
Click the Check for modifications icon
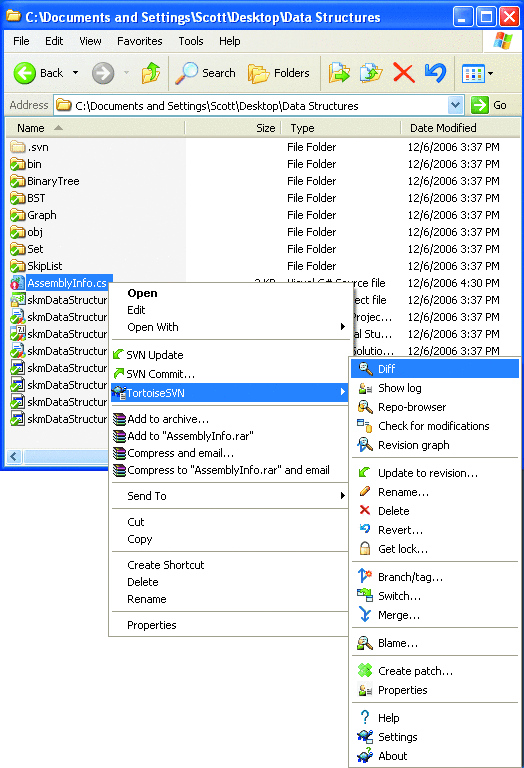(365, 426)
